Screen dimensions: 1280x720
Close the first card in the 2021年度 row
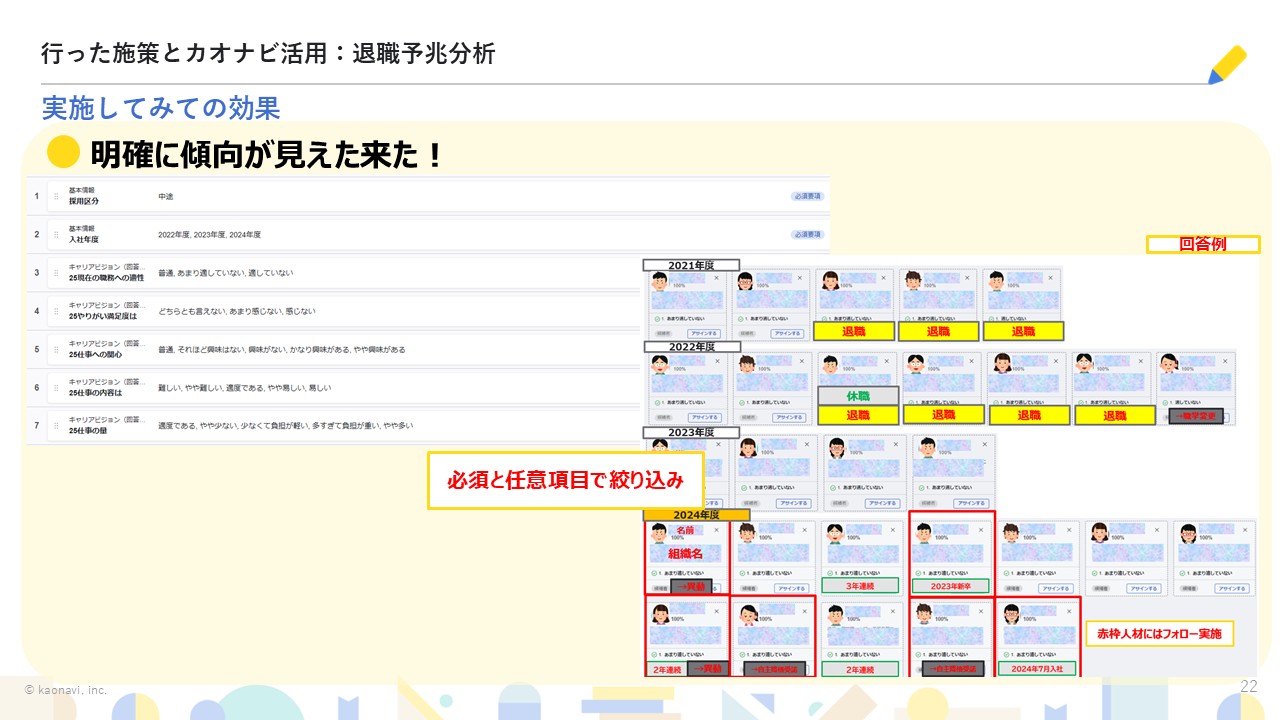pos(716,277)
